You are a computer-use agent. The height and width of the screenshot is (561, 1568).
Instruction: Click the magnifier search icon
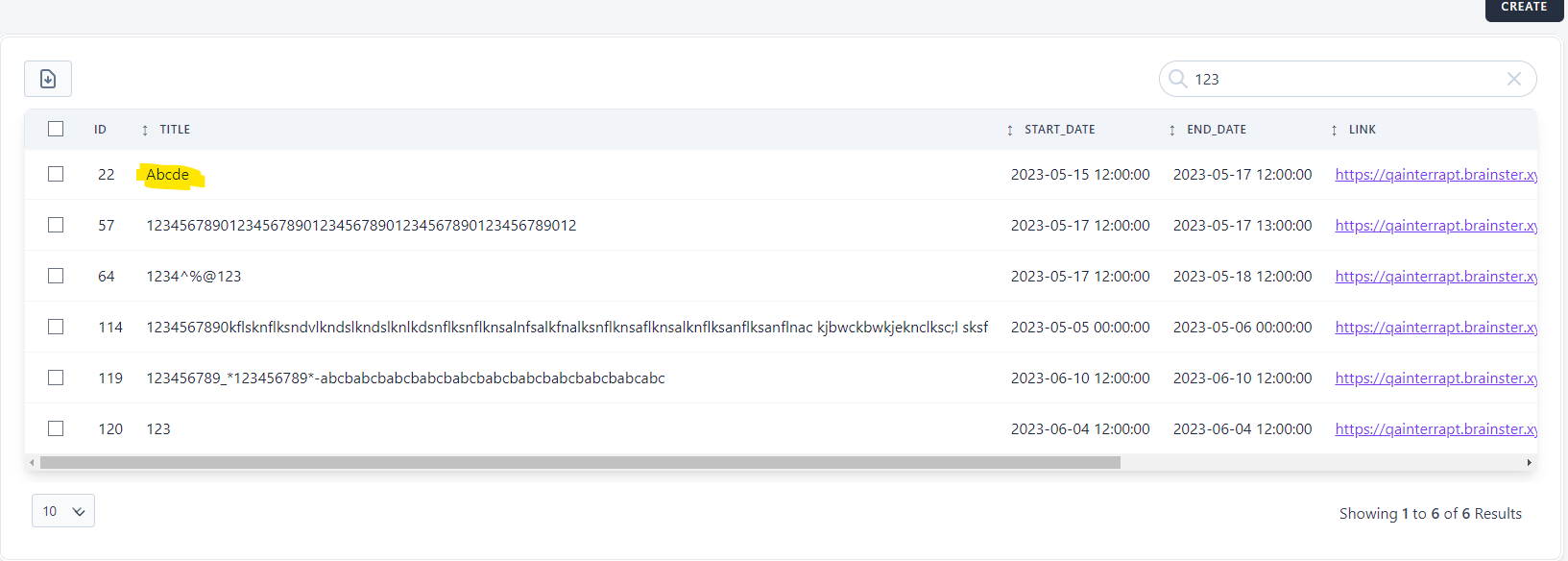(x=1177, y=79)
